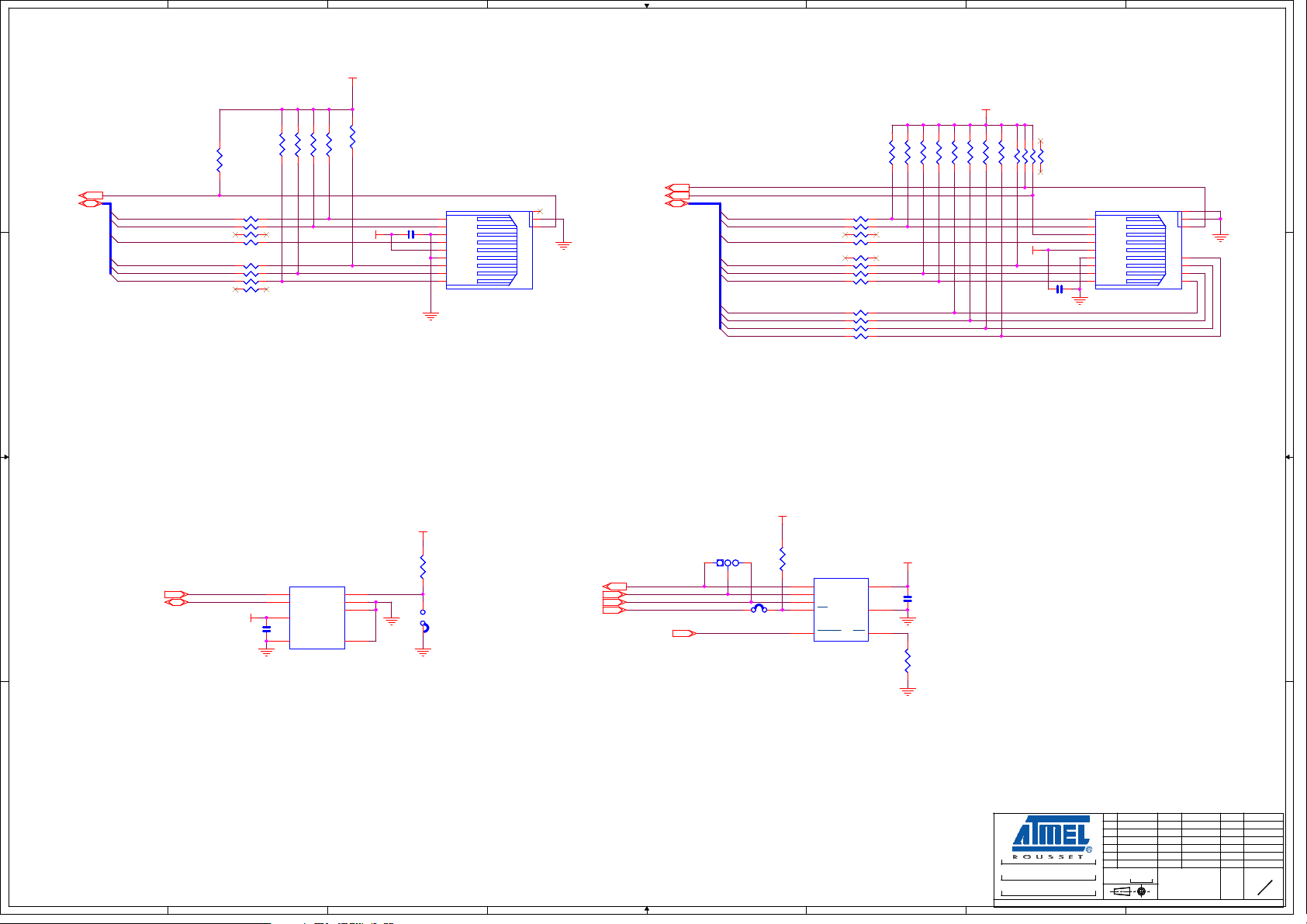Select the ROUSSET text under the logo
The height and width of the screenshot is (924, 1307).
[1049, 857]
